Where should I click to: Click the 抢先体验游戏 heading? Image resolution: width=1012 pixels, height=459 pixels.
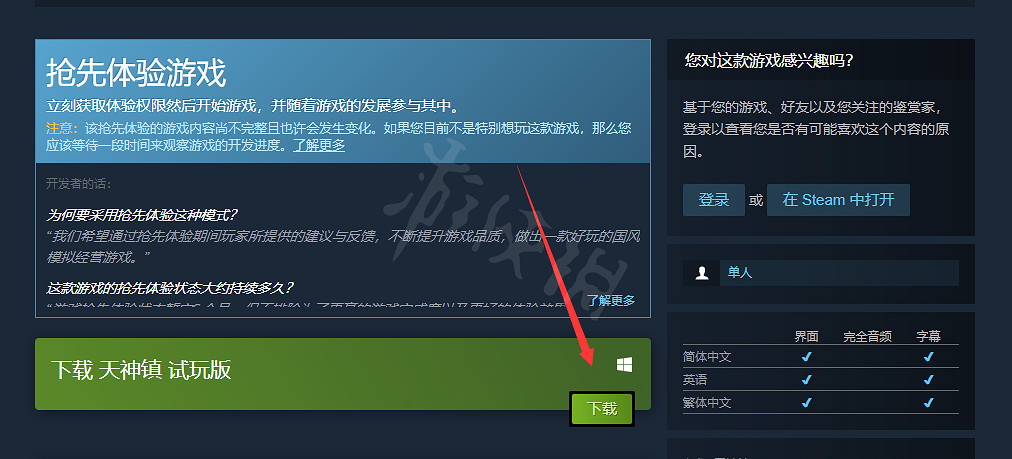(136, 73)
